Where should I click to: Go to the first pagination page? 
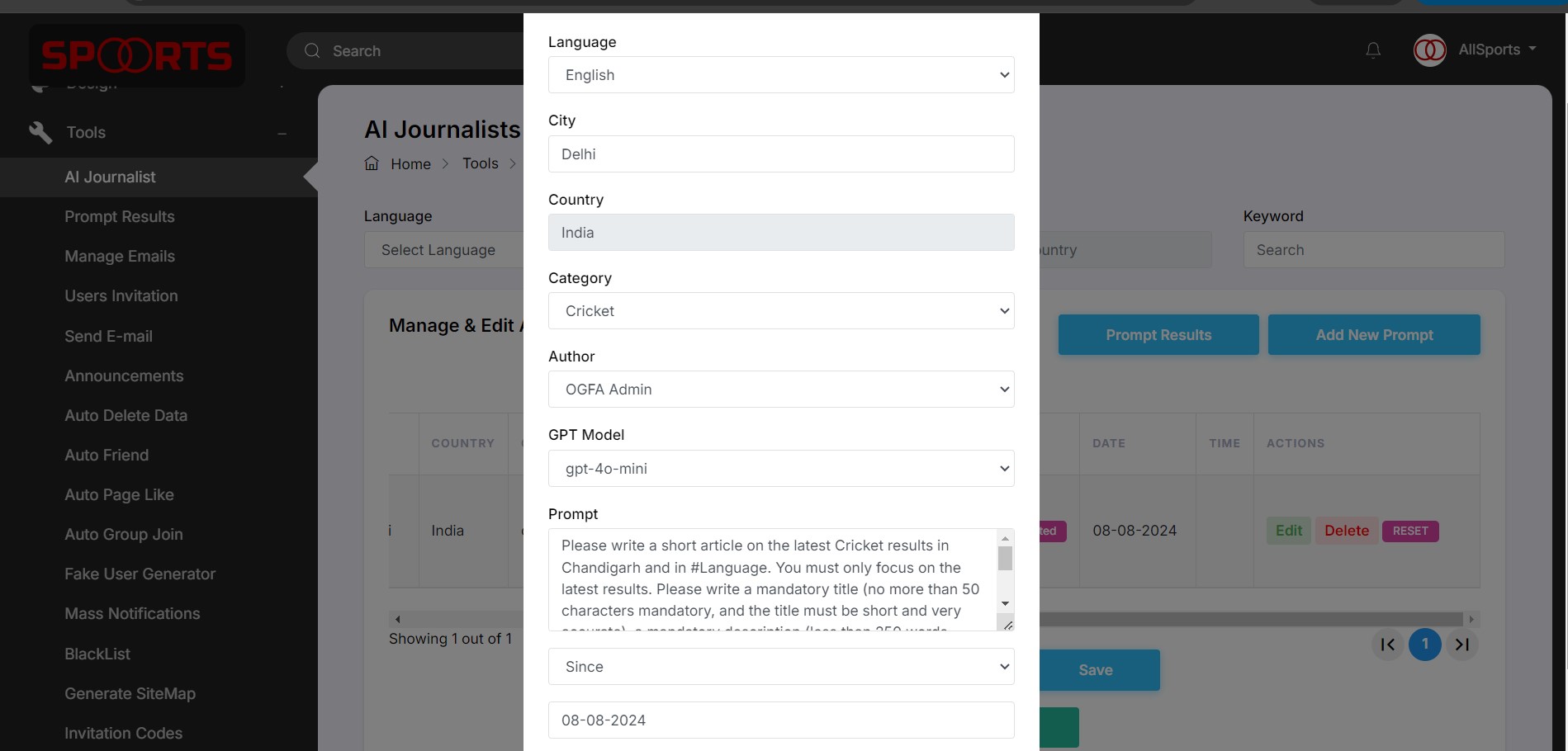[1387, 645]
